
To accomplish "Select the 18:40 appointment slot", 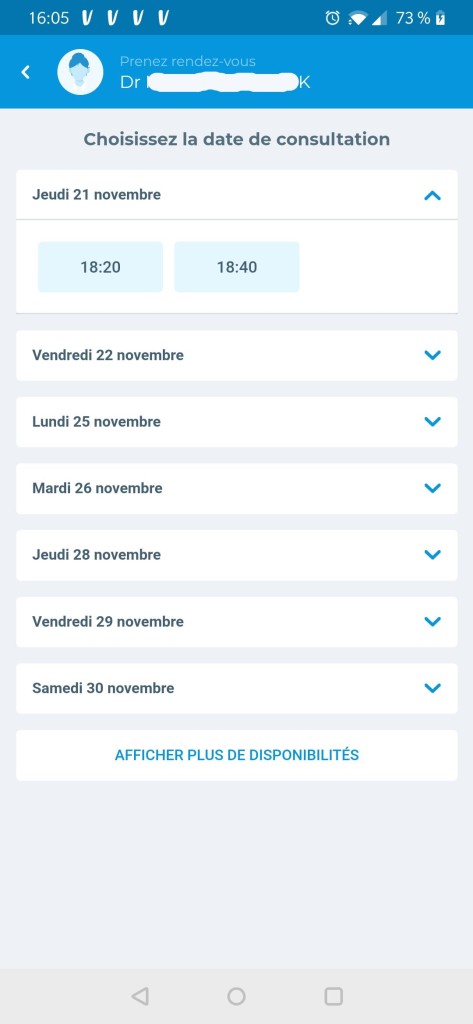I will pyautogui.click(x=236, y=266).
